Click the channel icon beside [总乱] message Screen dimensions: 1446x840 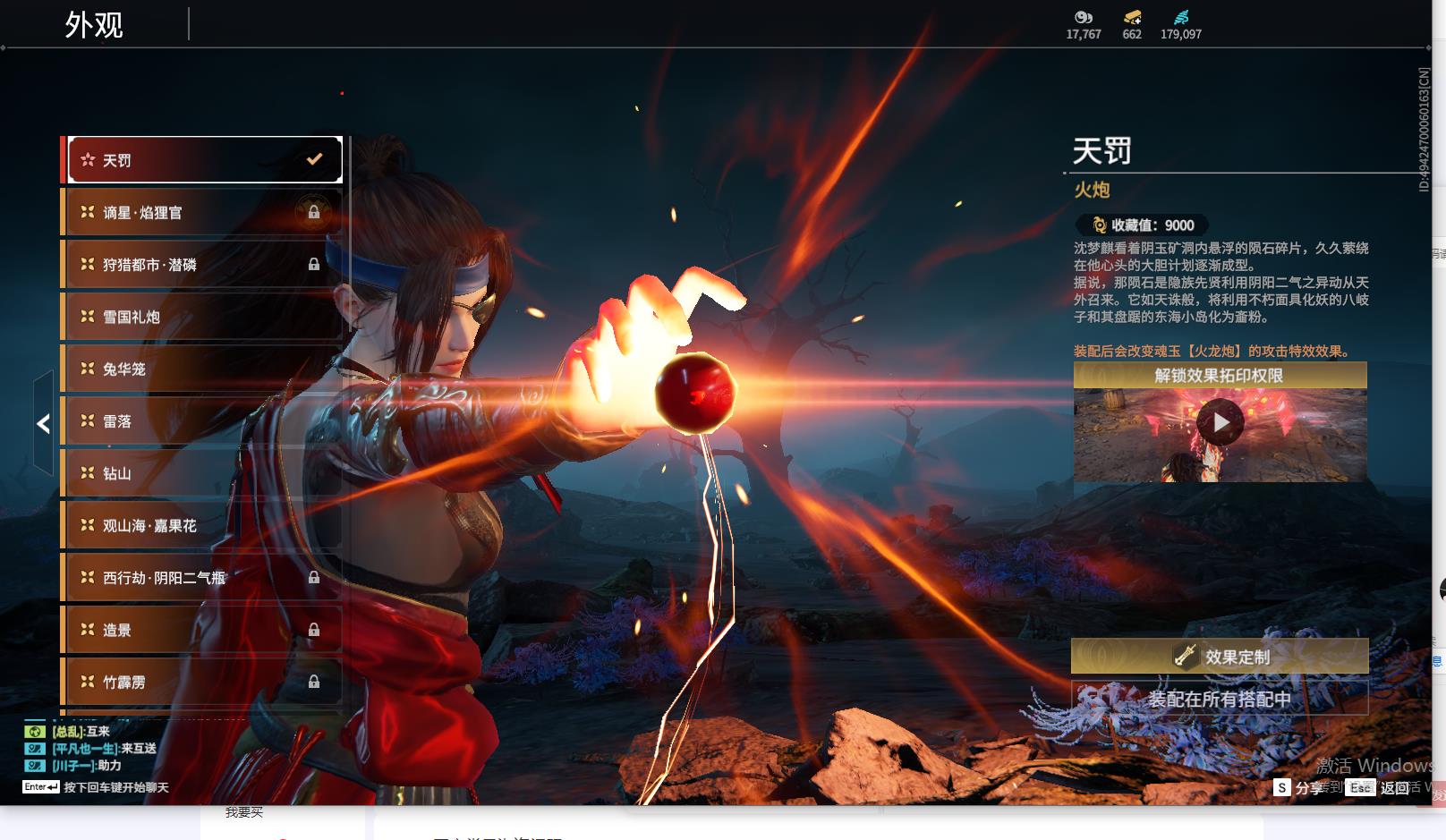(x=35, y=732)
